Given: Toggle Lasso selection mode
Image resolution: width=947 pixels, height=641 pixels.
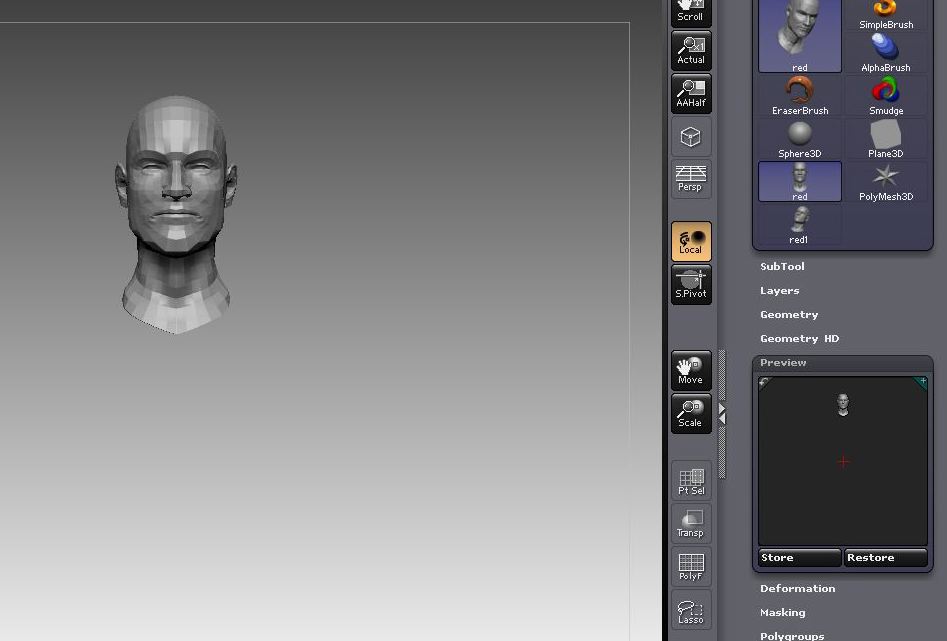Looking at the screenshot, I should coord(691,610).
